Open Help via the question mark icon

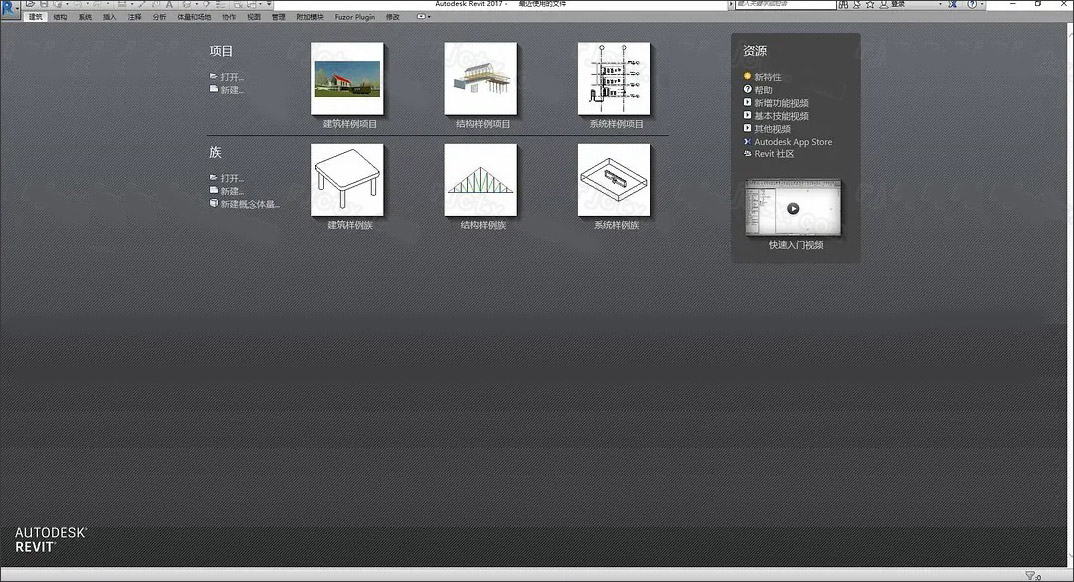(x=972, y=4)
